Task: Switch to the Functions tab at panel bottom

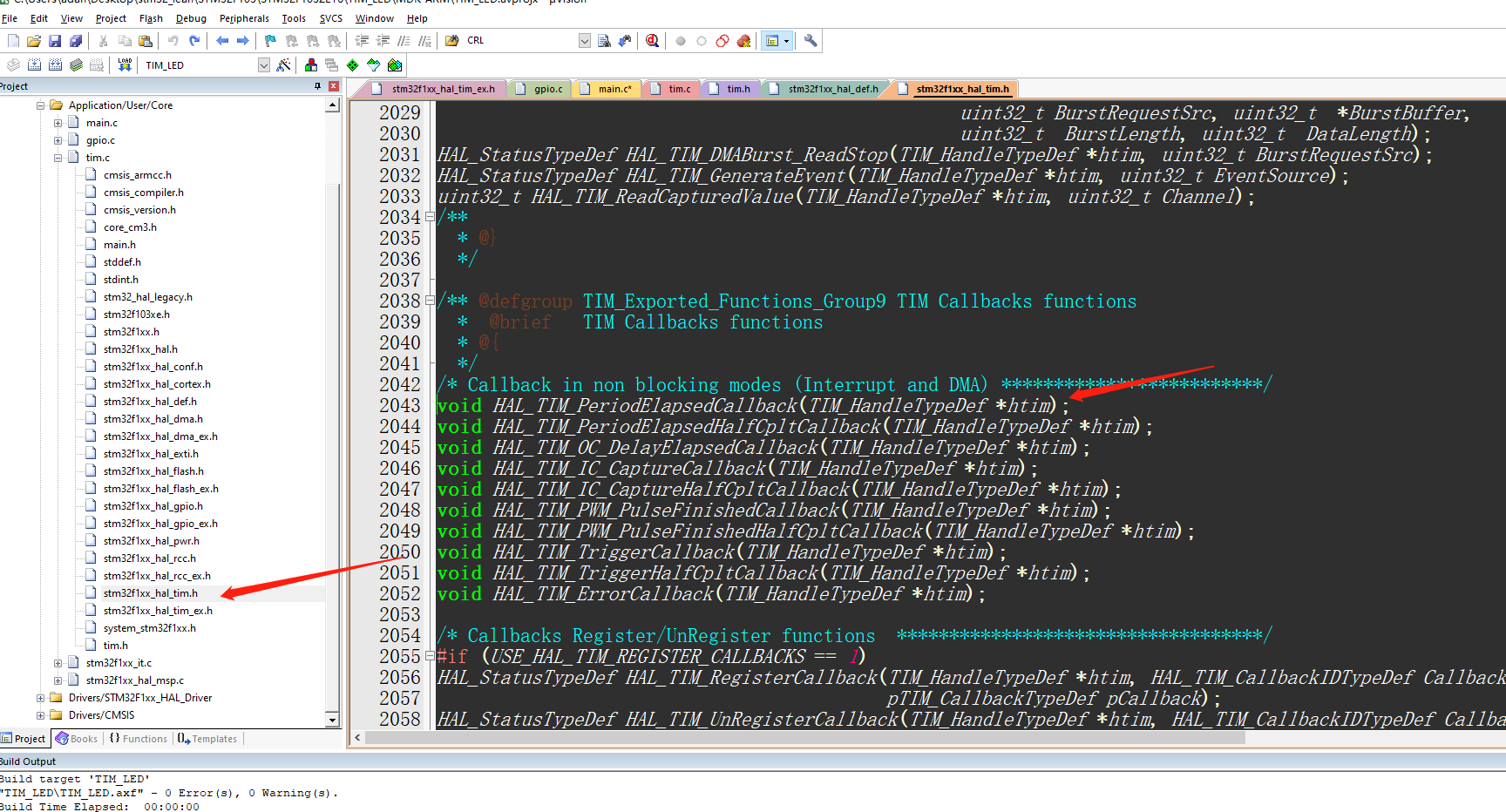Action: pos(138,739)
